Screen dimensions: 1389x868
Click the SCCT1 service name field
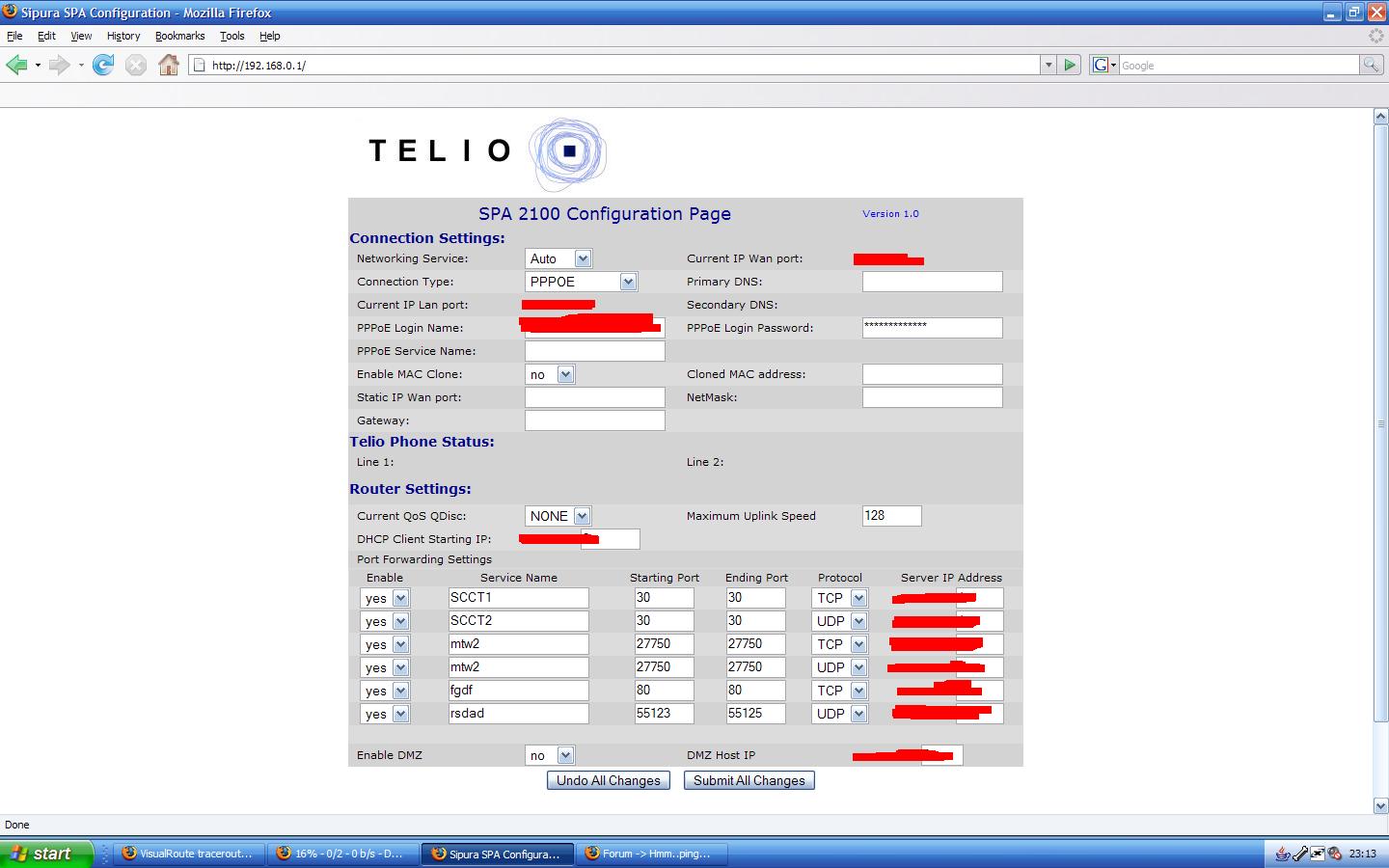[518, 598]
